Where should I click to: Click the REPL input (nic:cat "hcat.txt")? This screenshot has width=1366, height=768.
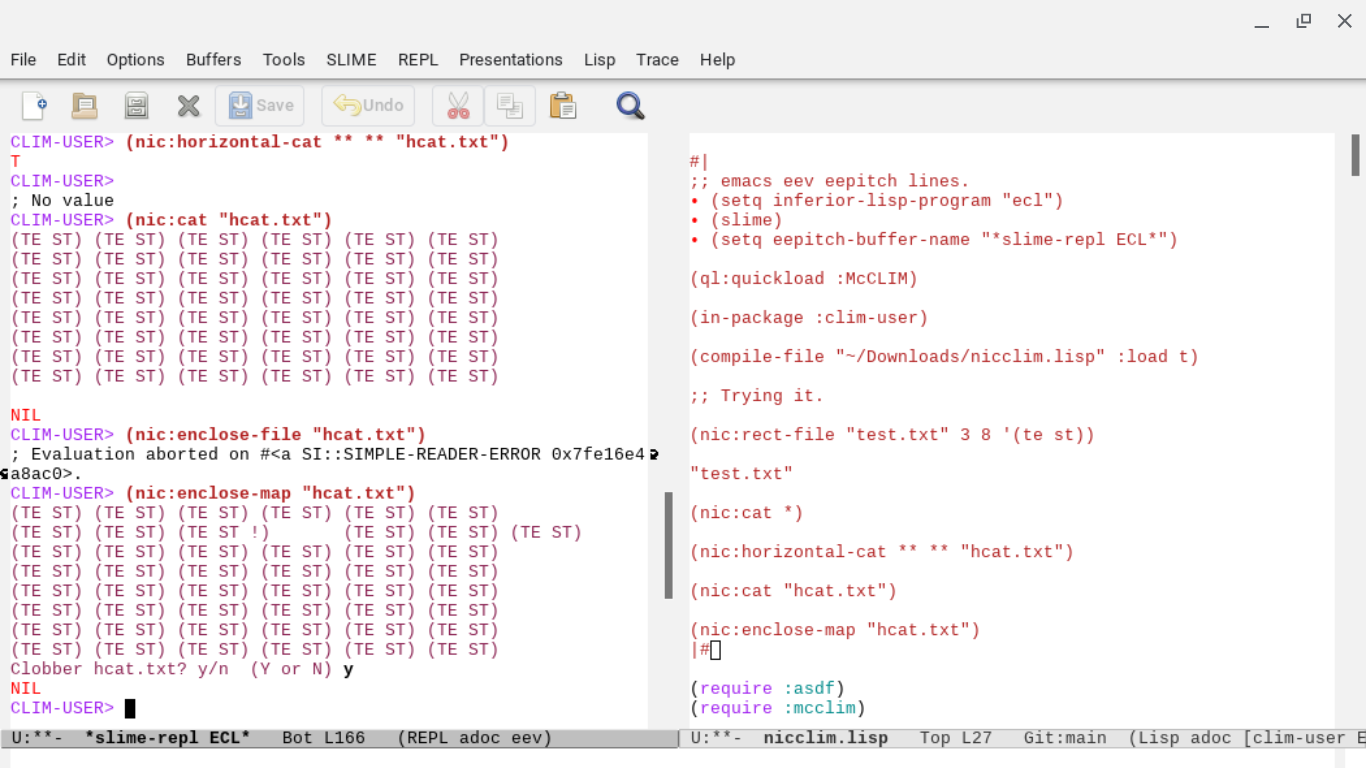click(228, 220)
